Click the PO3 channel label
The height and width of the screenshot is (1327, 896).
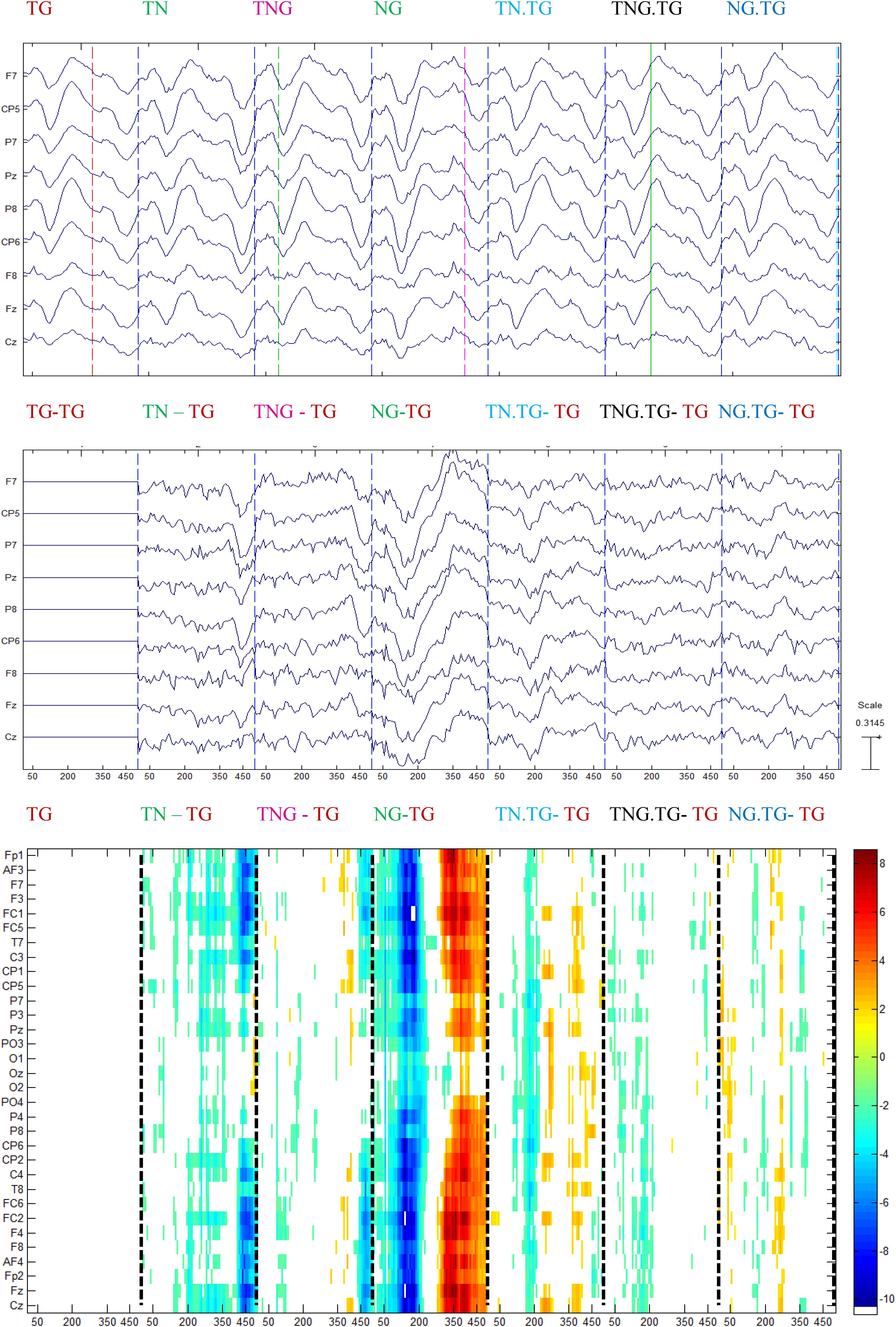12,1044
